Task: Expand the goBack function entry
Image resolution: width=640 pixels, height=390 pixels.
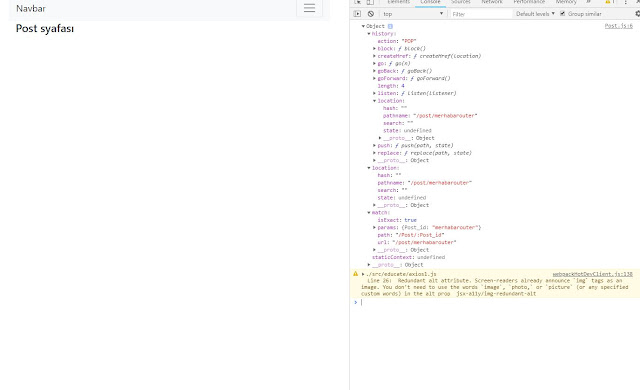Action: (x=374, y=71)
